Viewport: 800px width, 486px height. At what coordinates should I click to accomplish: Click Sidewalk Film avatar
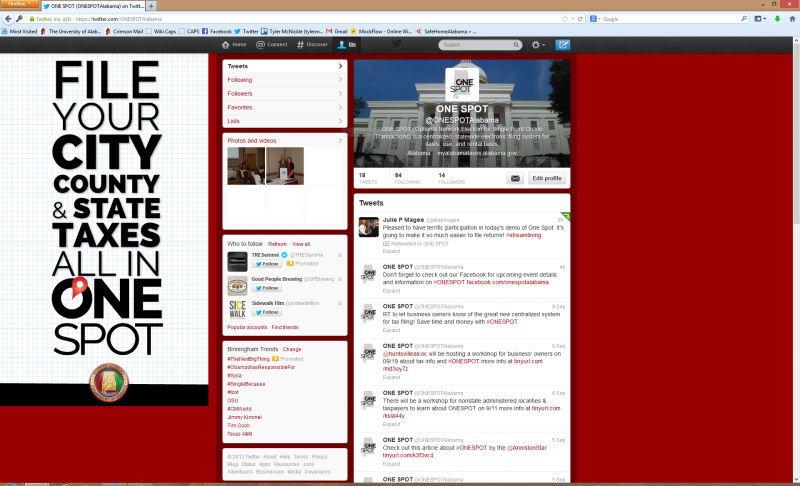tap(237, 310)
